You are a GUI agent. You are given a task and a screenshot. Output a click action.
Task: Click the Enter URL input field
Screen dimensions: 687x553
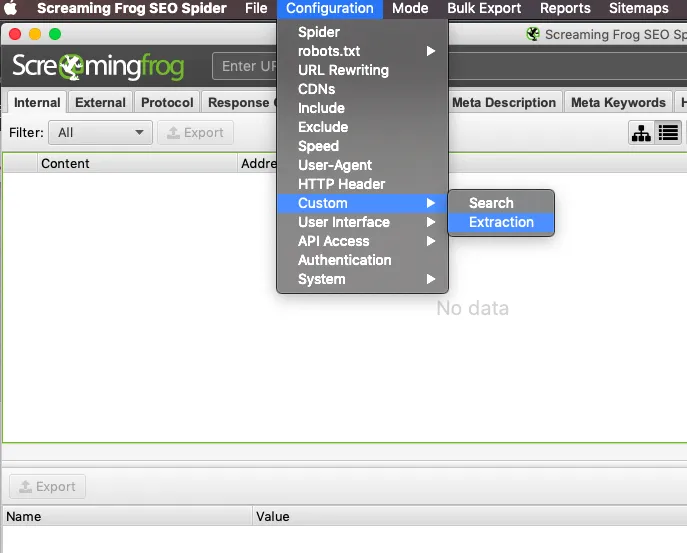pyautogui.click(x=245, y=66)
